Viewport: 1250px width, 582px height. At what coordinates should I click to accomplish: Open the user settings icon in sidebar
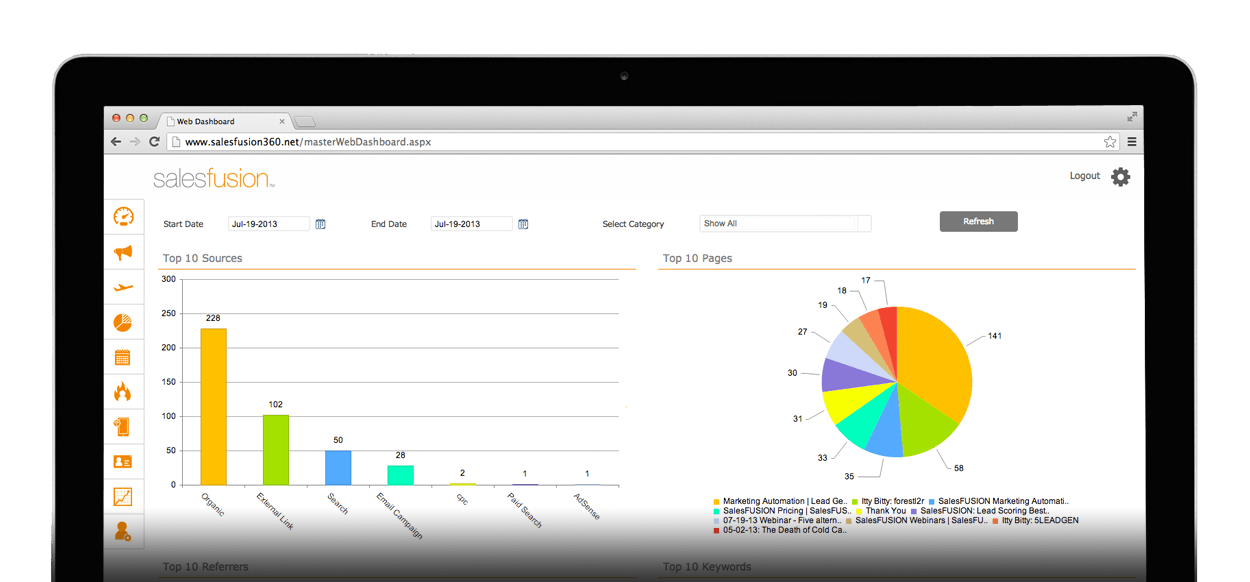[x=123, y=531]
